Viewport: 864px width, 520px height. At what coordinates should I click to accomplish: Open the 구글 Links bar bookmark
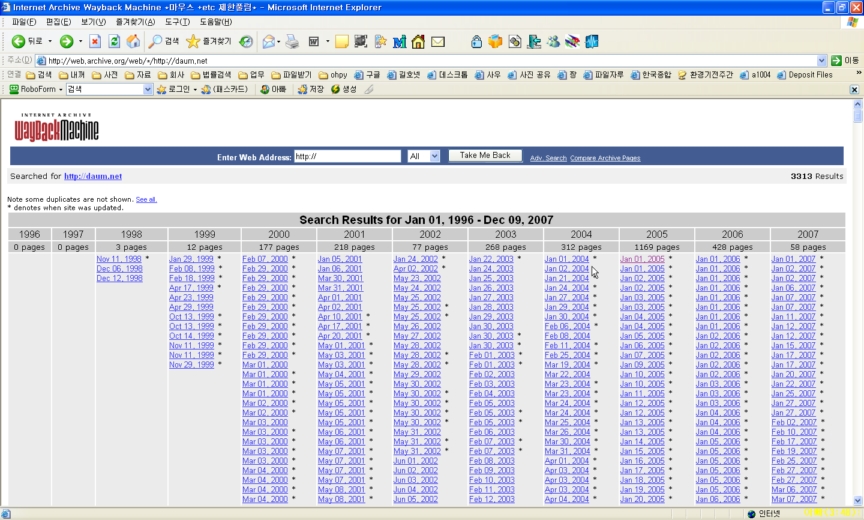point(367,75)
